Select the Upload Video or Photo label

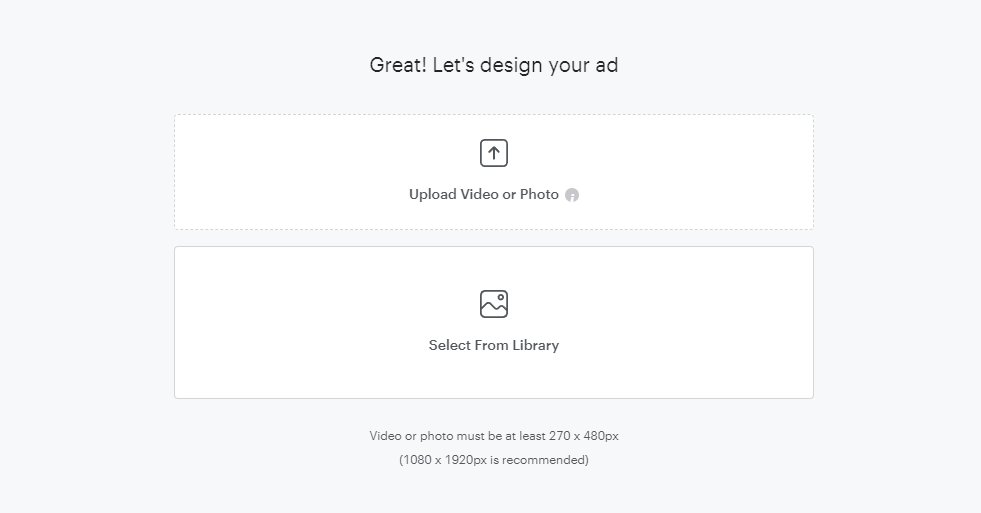(x=484, y=195)
